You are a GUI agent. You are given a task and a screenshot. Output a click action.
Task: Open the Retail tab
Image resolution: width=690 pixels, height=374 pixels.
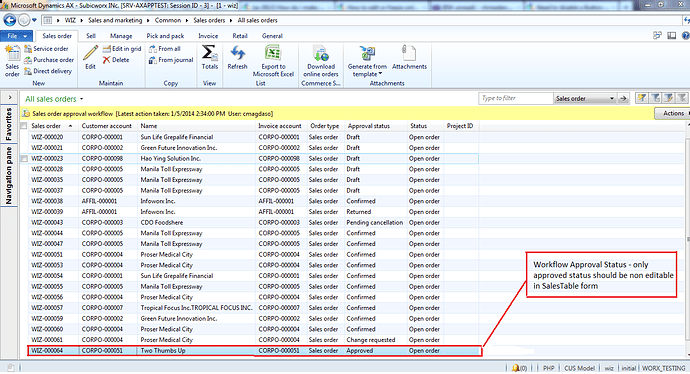240,36
